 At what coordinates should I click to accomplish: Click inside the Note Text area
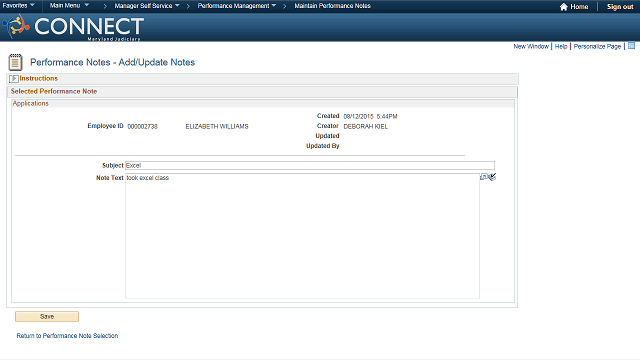coord(302,236)
